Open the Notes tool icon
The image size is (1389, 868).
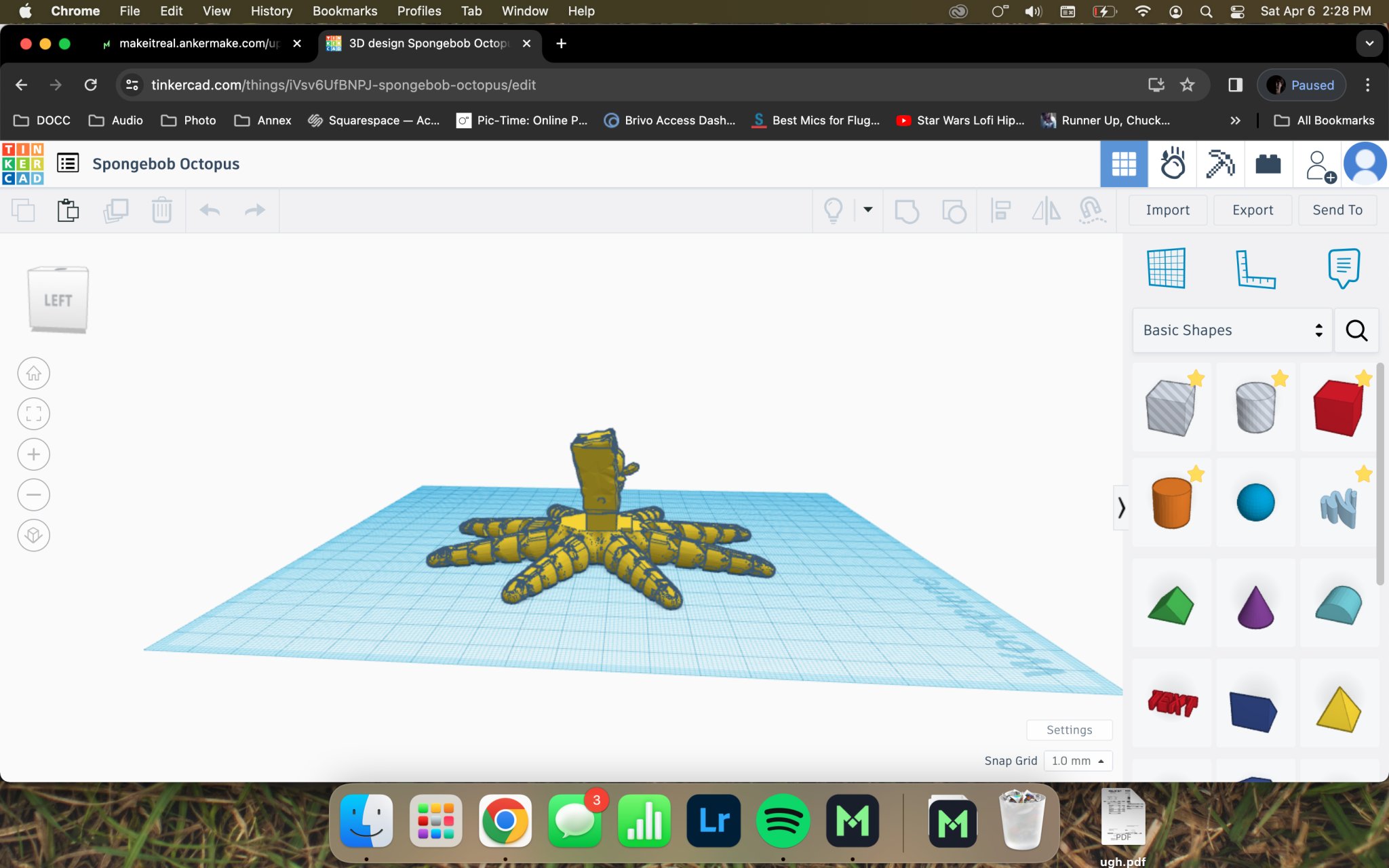coord(1343,269)
